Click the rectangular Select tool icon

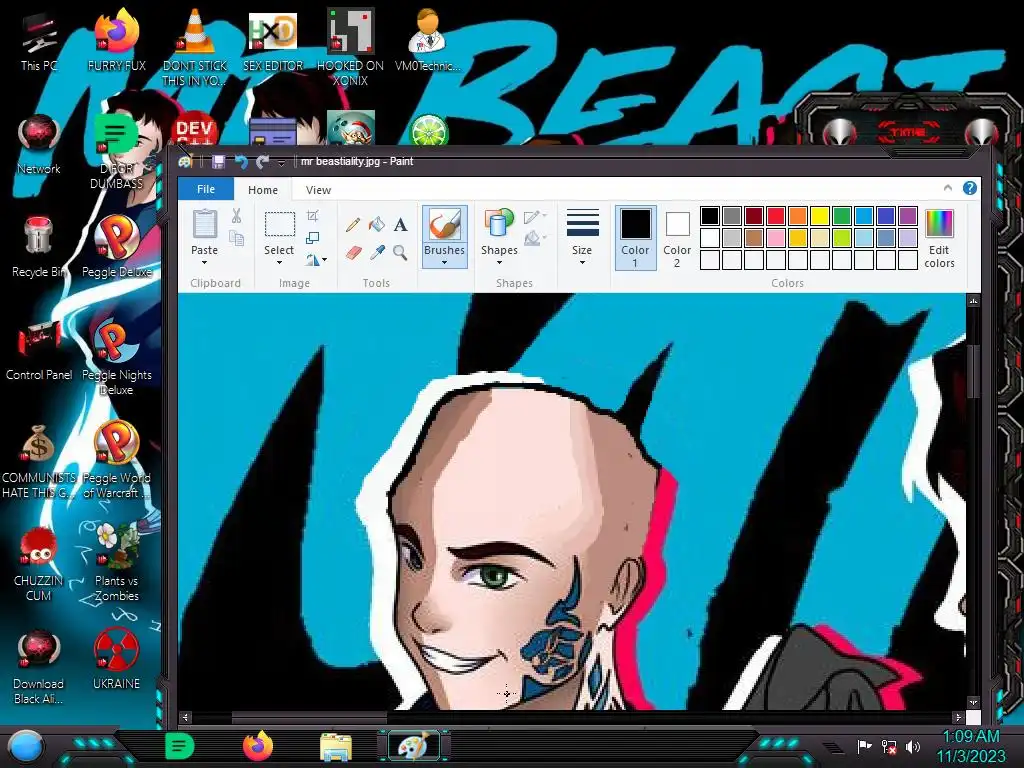click(280, 224)
